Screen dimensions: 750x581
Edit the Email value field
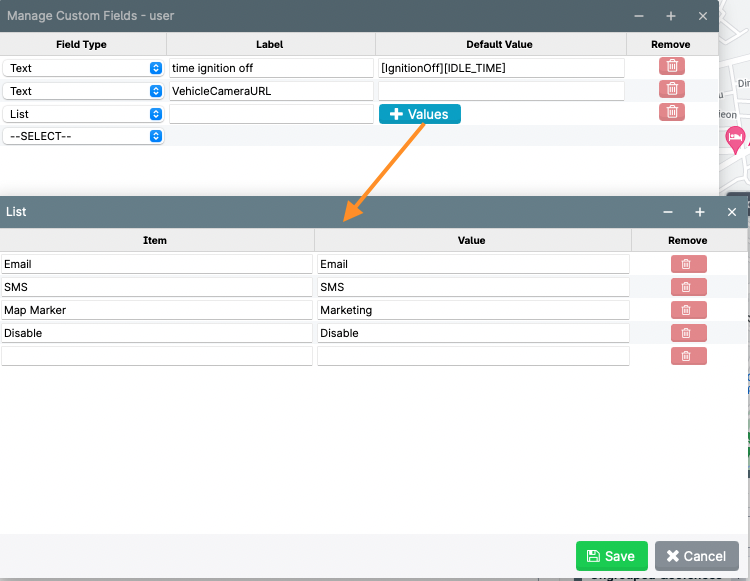tap(473, 264)
